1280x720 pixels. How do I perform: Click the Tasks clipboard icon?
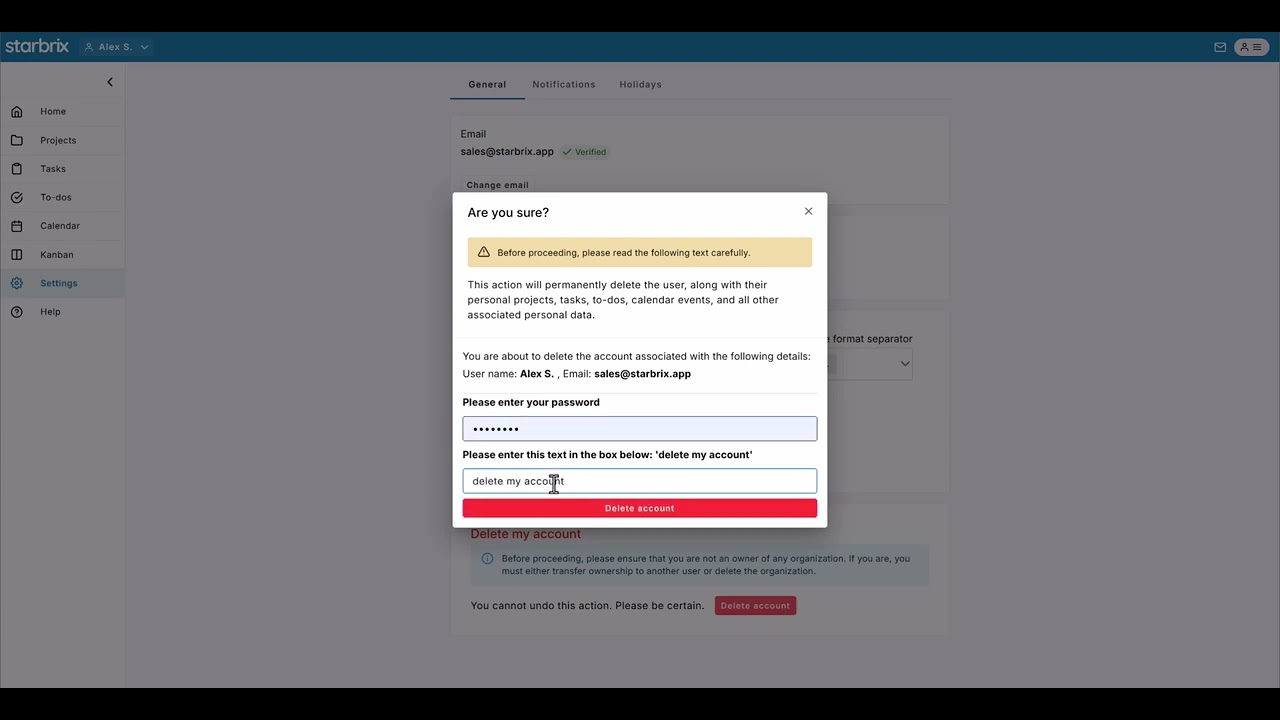pyautogui.click(x=17, y=169)
